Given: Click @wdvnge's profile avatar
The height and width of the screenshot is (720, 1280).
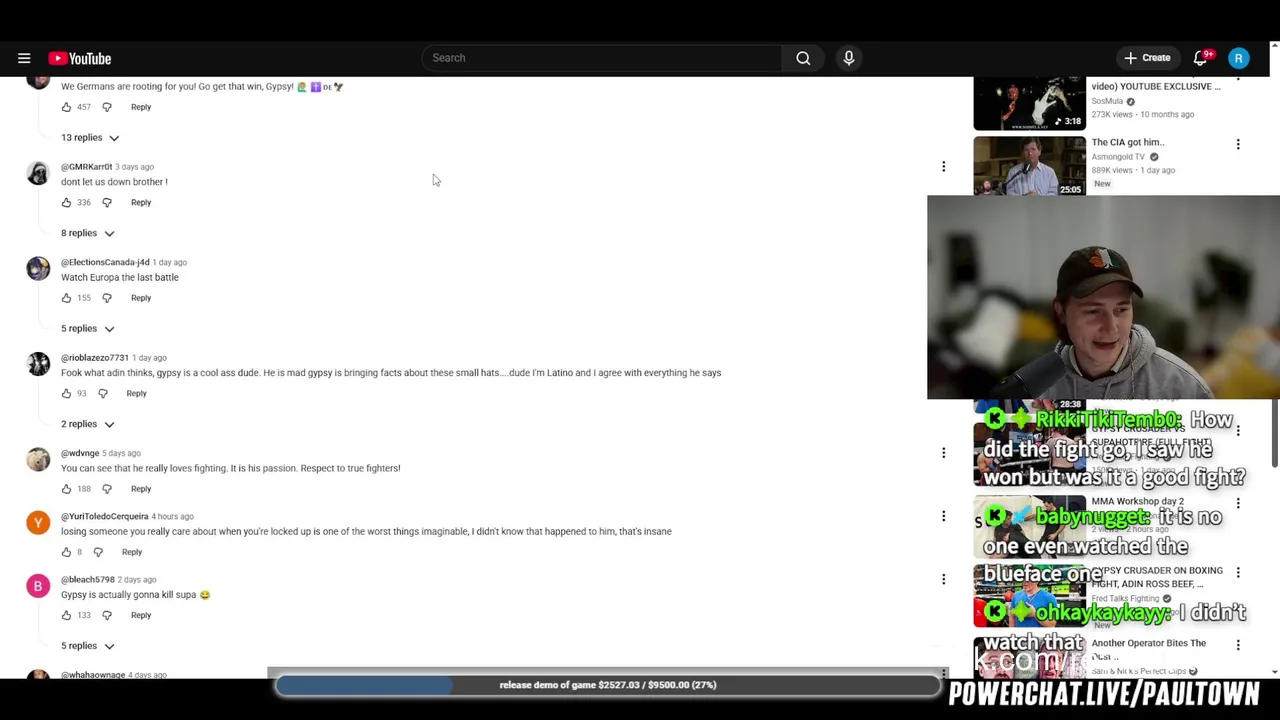Looking at the screenshot, I should pos(38,460).
